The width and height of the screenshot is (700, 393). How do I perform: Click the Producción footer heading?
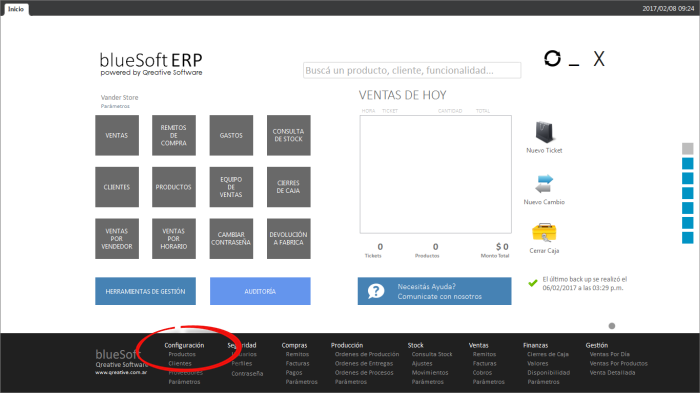click(x=347, y=345)
